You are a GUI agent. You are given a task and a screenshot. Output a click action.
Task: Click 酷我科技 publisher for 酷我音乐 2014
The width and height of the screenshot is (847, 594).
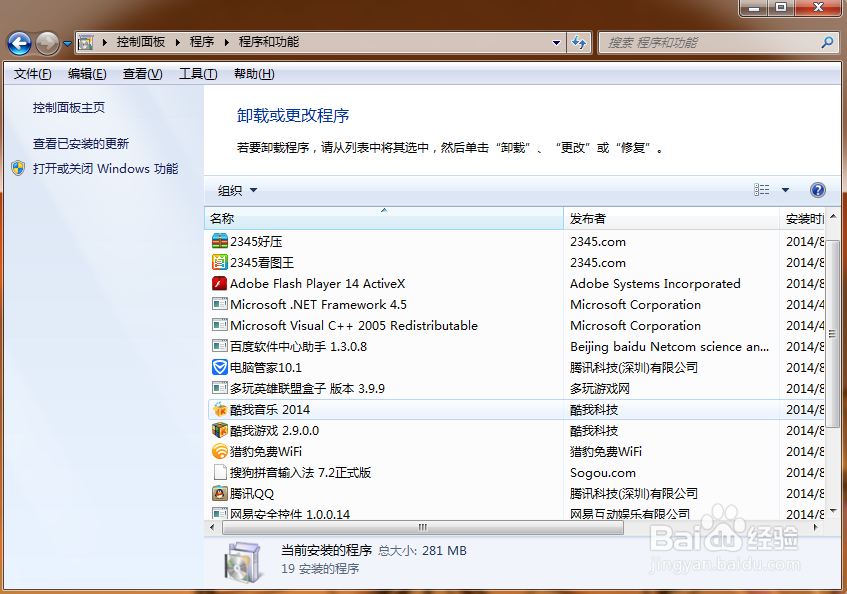click(x=594, y=410)
